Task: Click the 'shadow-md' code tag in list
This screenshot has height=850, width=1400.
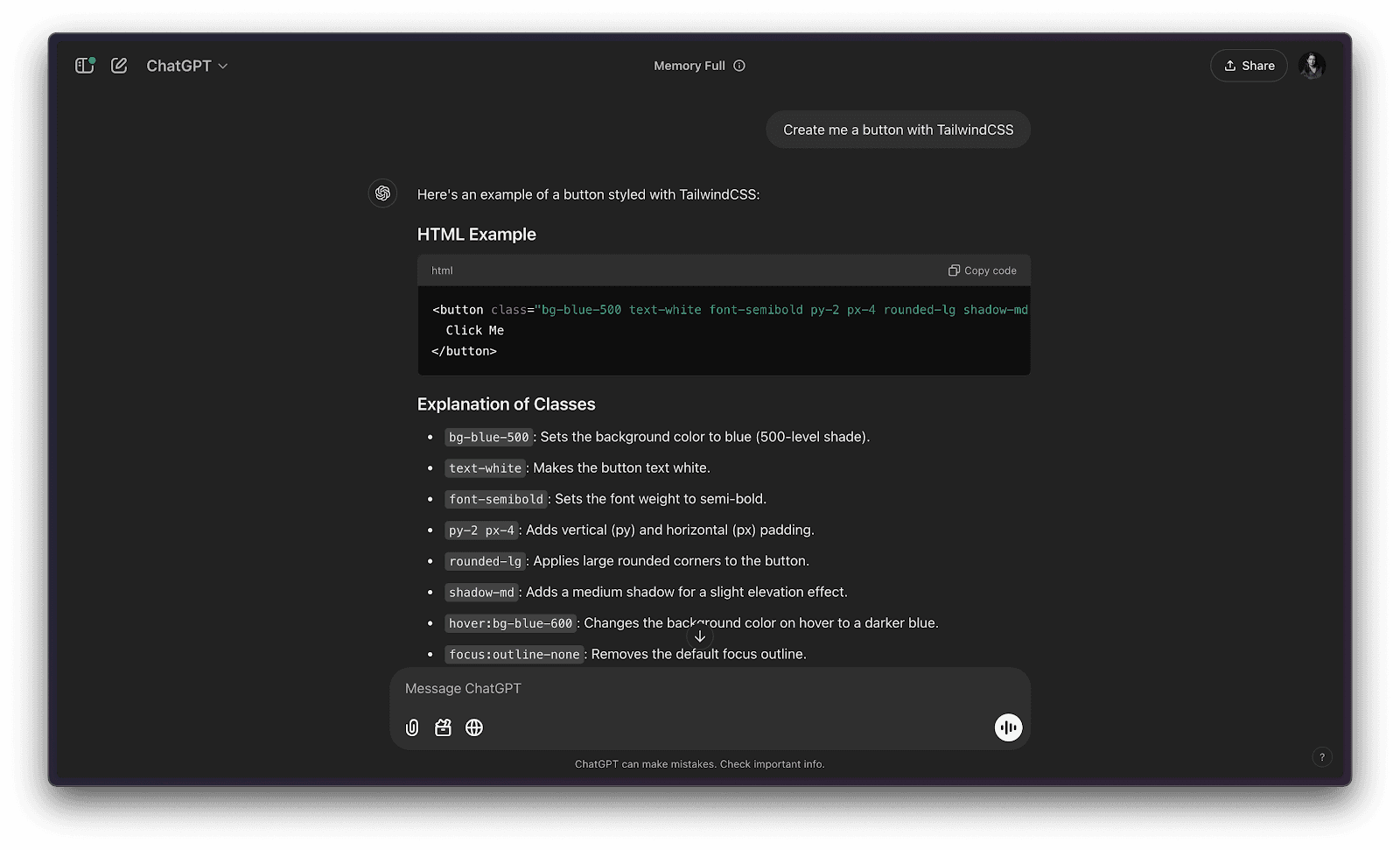Action: tap(481, 593)
